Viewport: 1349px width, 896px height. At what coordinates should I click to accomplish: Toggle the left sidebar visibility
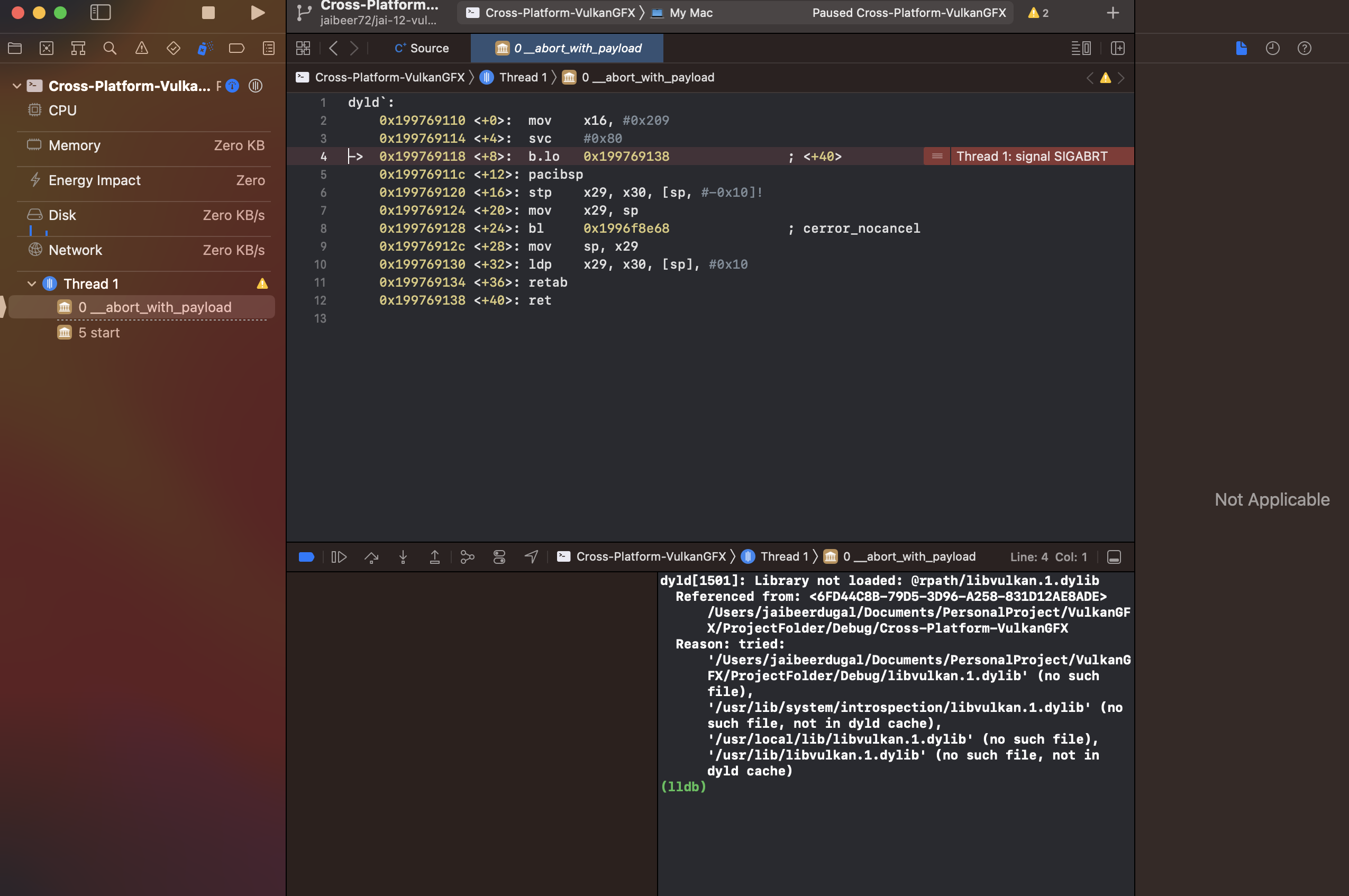101,12
